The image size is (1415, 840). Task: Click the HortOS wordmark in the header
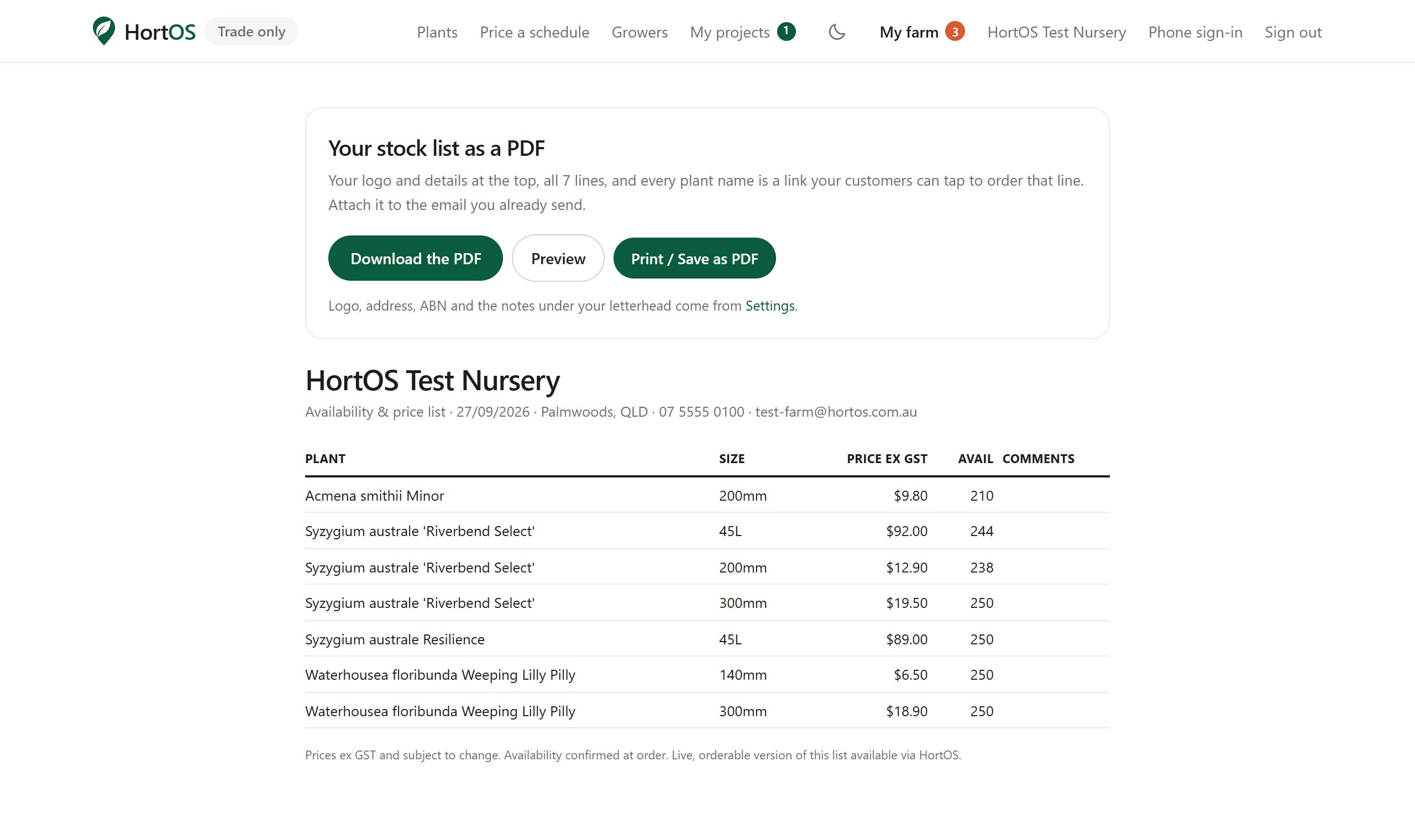pyautogui.click(x=160, y=32)
